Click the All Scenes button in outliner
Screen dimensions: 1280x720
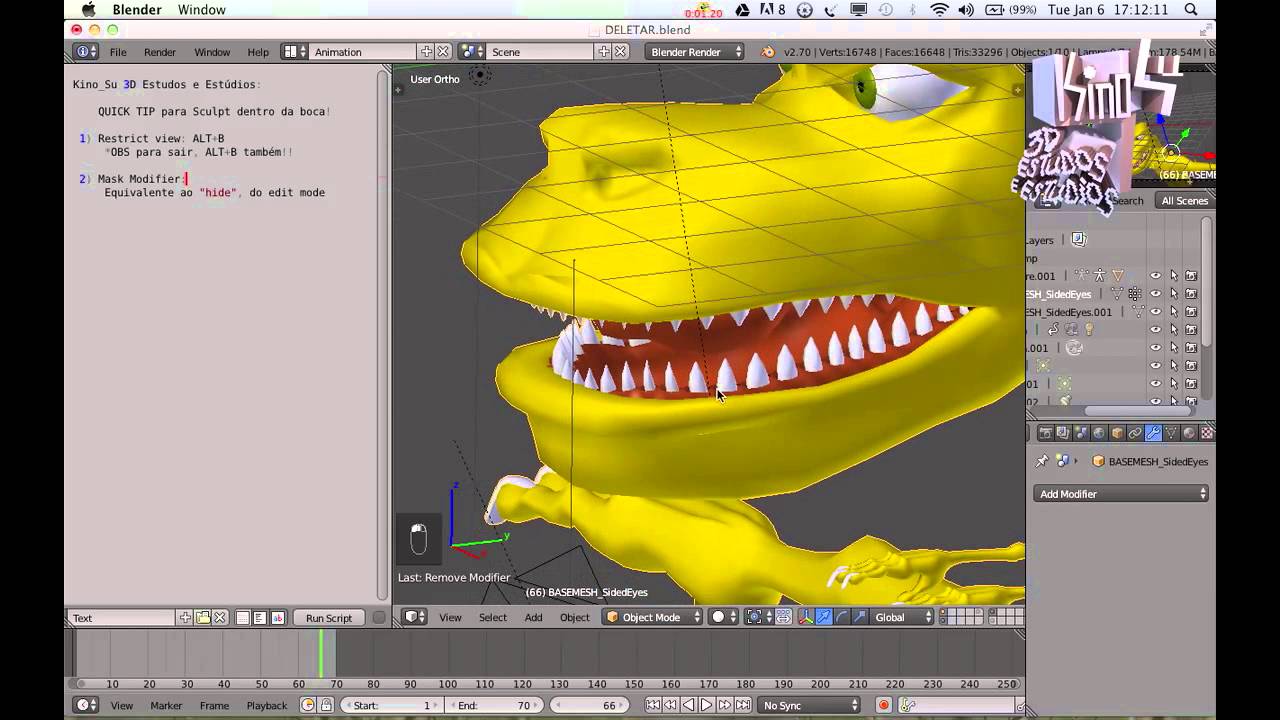(1184, 201)
